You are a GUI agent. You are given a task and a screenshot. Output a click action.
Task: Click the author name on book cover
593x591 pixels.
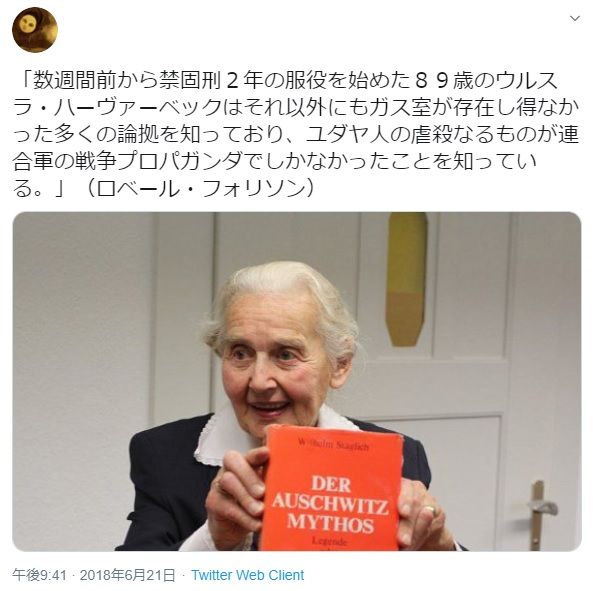333,445
